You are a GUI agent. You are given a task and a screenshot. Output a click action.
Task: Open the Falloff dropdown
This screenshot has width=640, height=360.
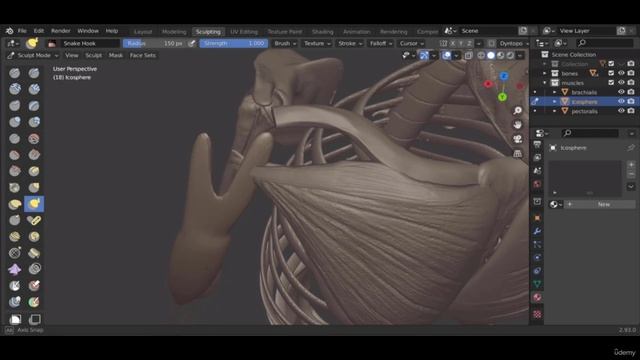point(381,43)
